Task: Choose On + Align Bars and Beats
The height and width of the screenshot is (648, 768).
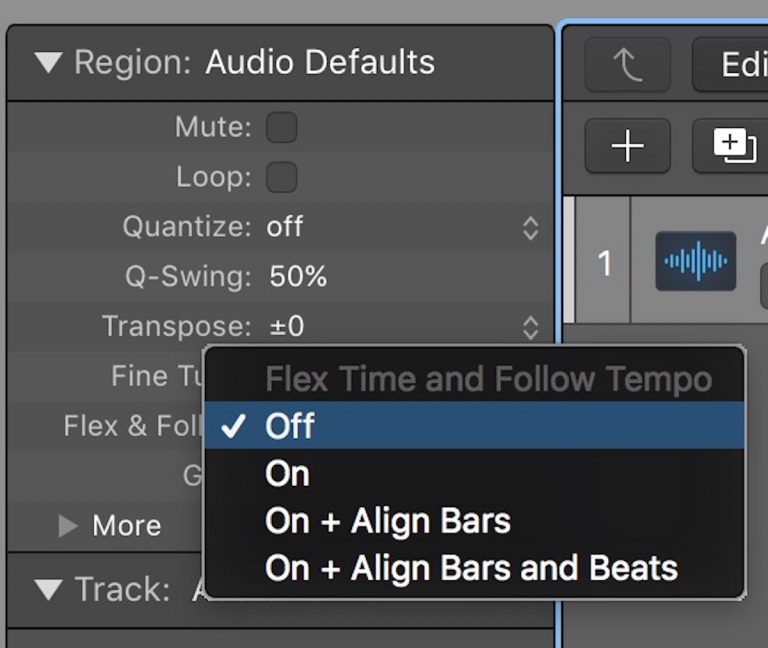Action: click(x=470, y=568)
